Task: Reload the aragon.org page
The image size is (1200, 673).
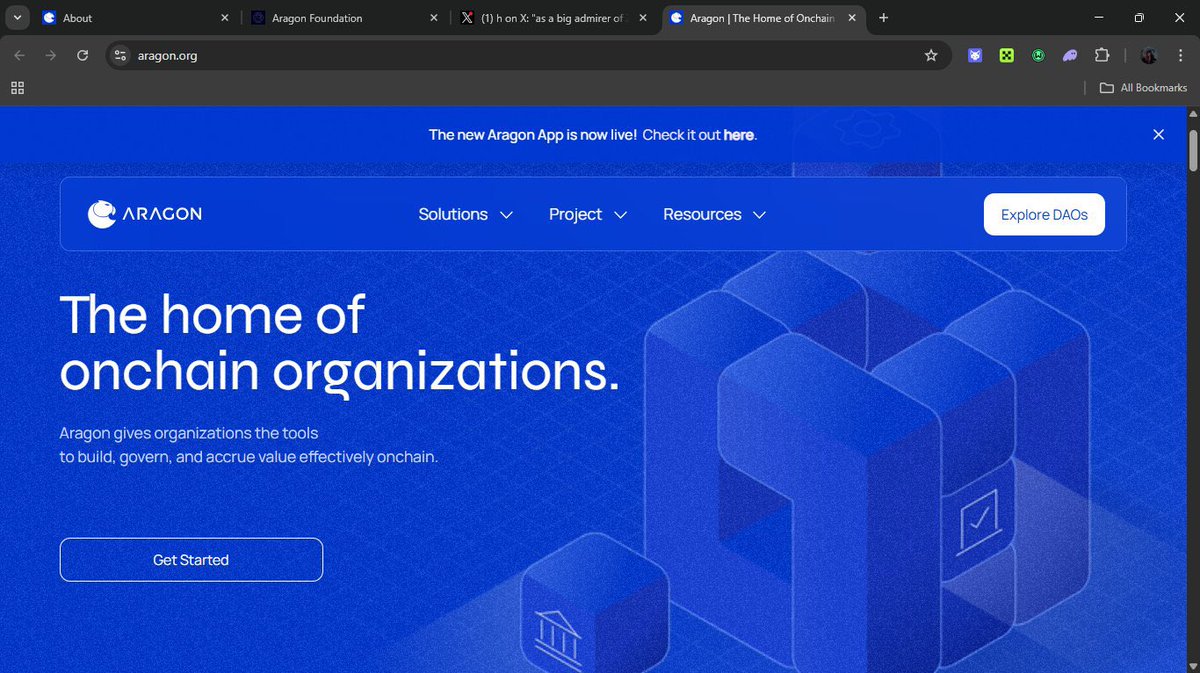Action: 83,56
